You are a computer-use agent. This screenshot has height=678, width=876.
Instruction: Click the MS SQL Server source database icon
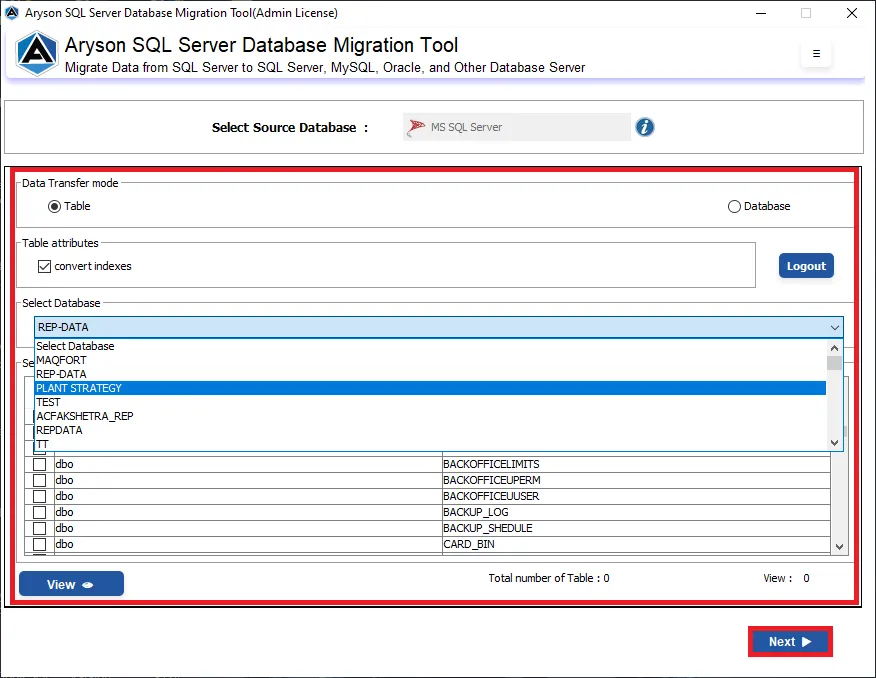pos(416,127)
